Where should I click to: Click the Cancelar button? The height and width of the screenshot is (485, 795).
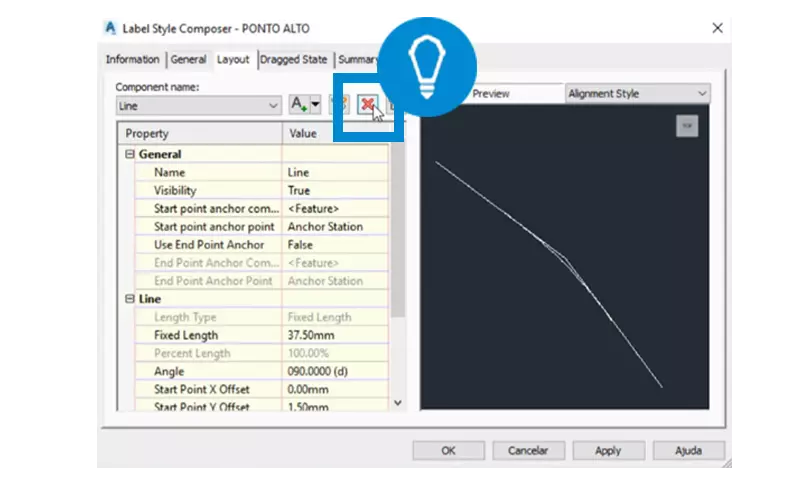point(528,451)
